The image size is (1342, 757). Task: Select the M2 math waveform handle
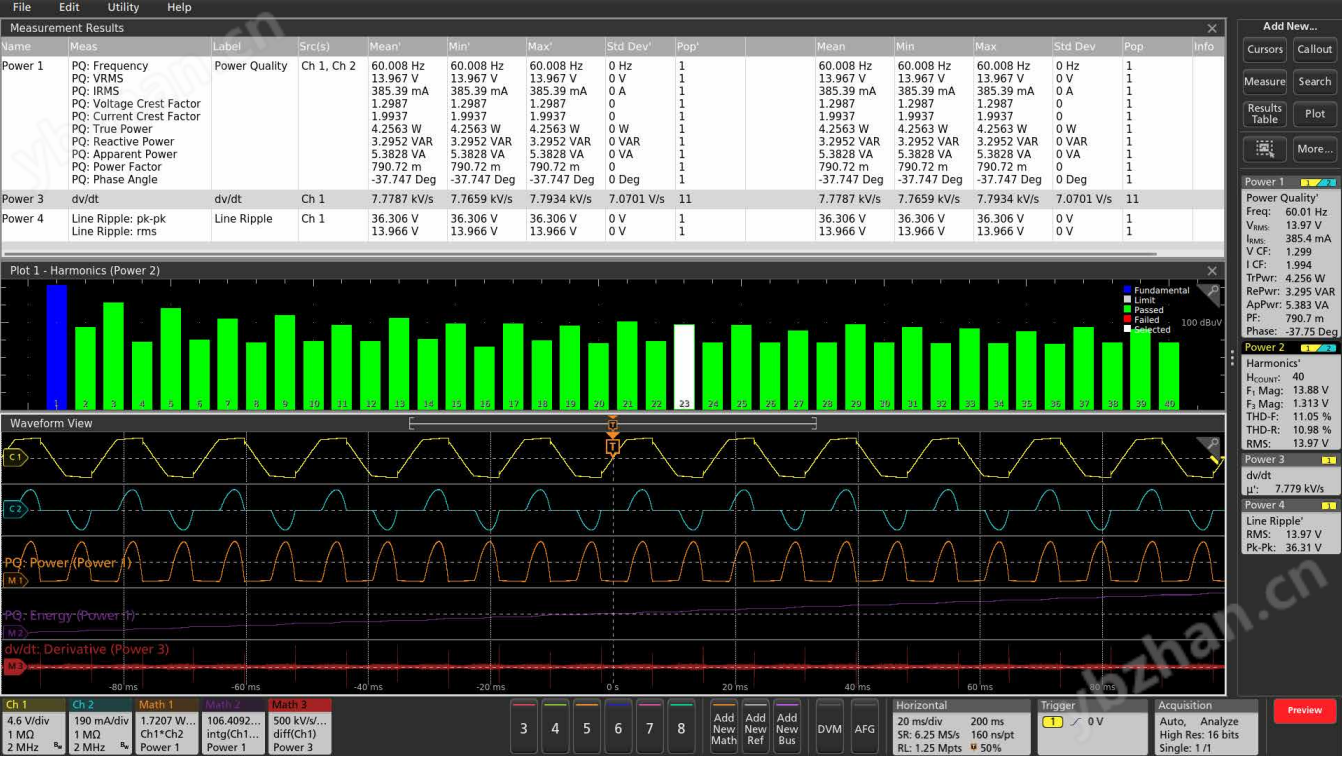pos(14,633)
